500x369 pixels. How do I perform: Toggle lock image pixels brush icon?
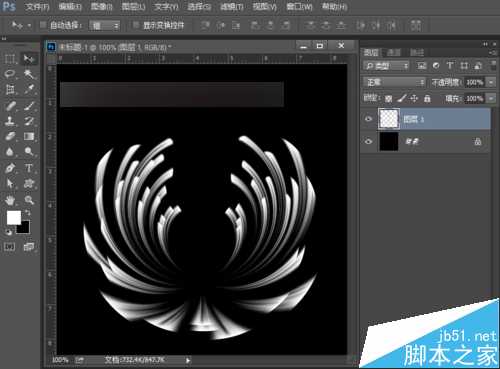(x=402, y=98)
